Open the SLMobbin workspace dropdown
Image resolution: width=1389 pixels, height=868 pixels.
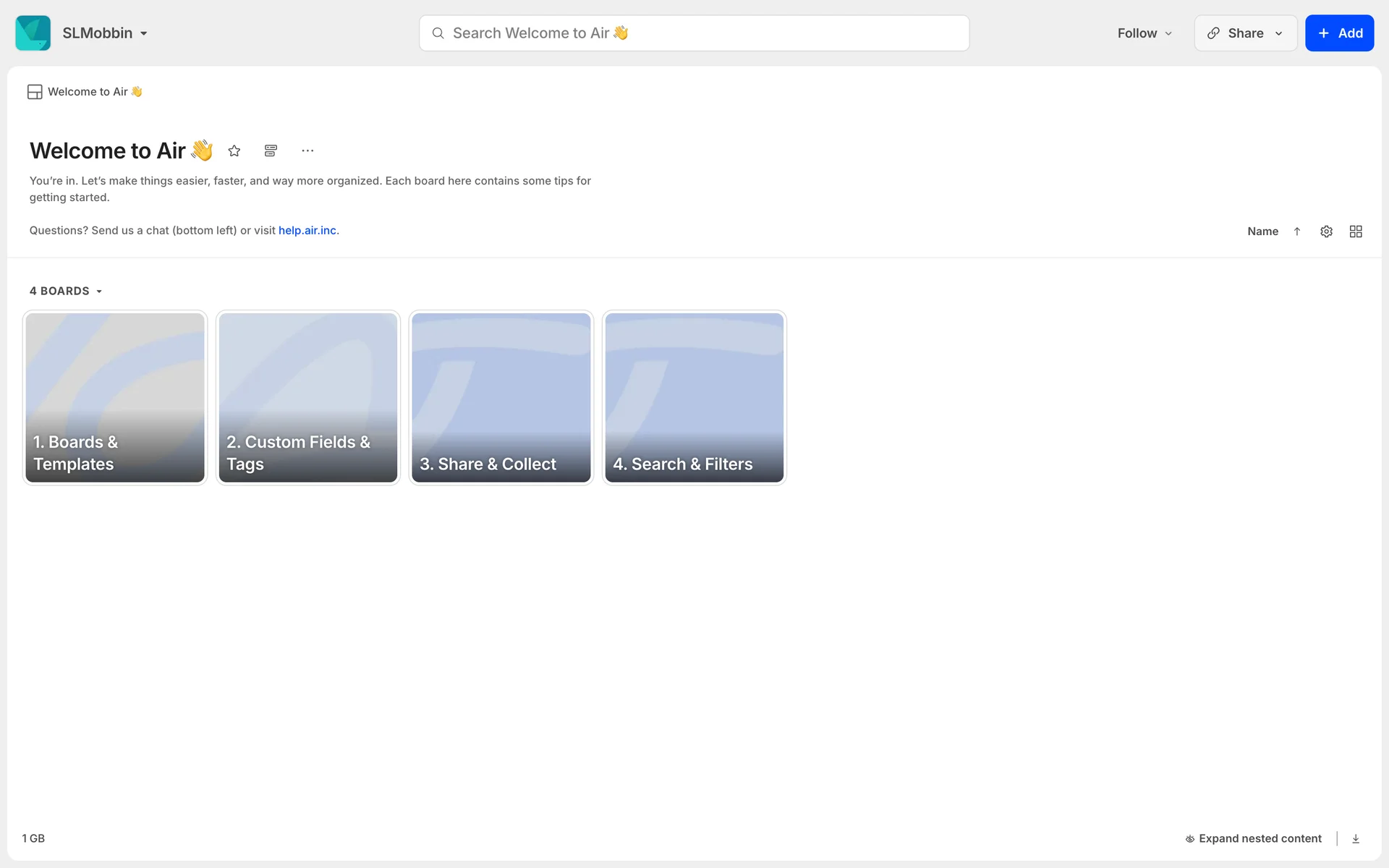pos(106,33)
